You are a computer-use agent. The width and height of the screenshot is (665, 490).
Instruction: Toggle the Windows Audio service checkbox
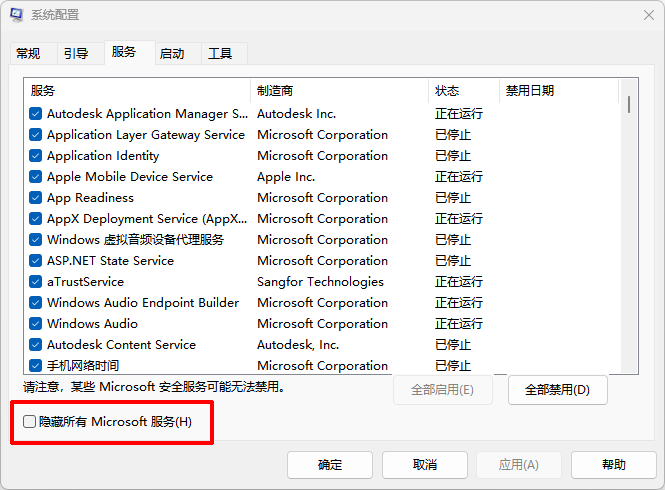click(x=36, y=324)
